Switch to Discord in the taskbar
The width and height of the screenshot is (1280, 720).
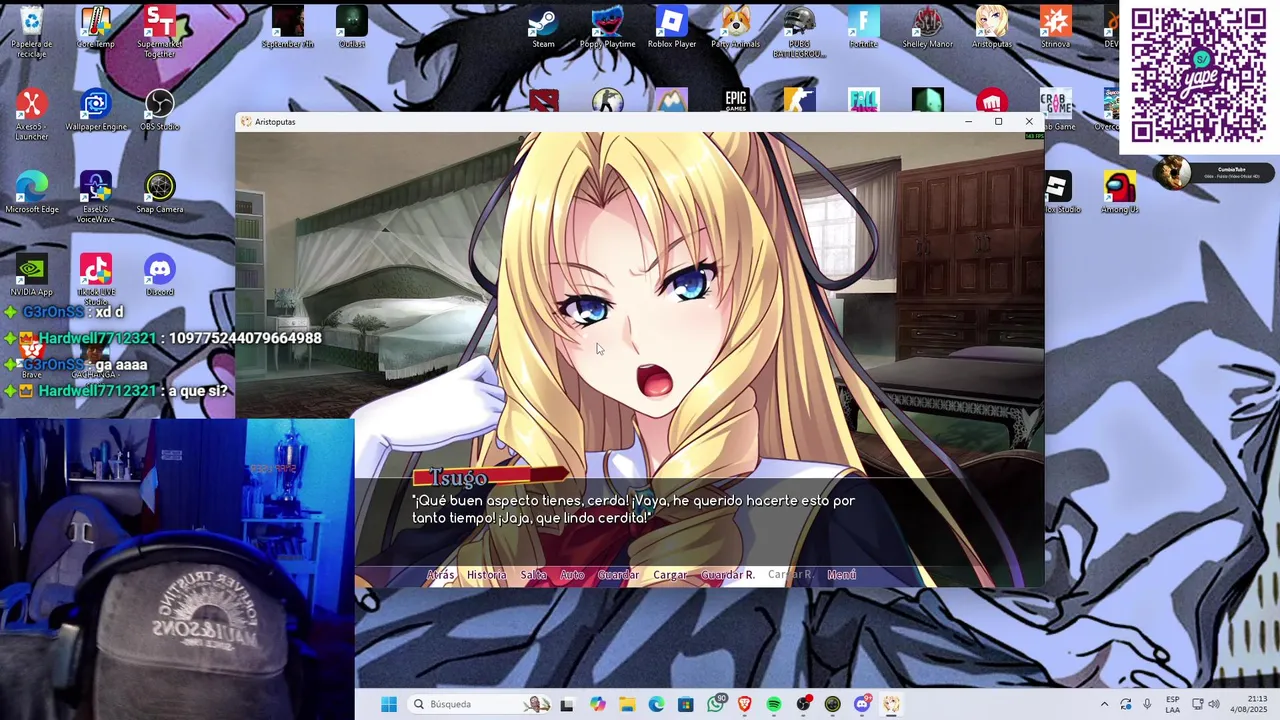pyautogui.click(x=862, y=704)
